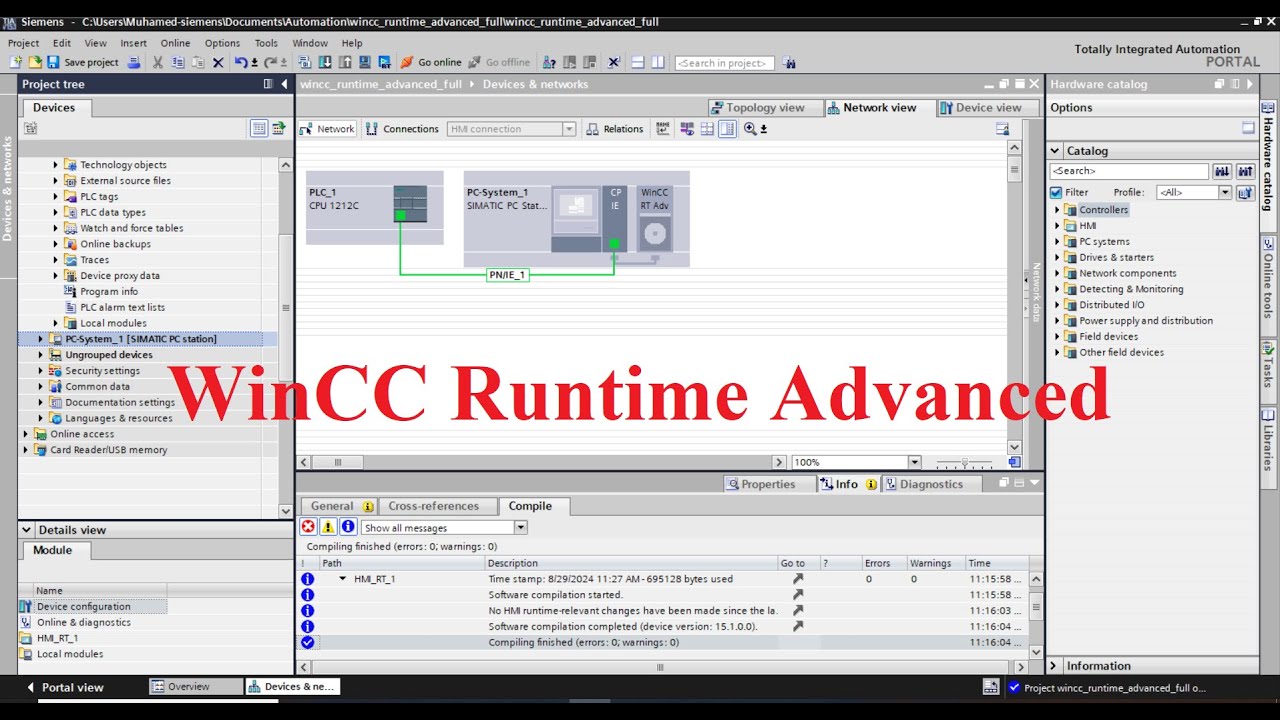Jump via Go to arrow of HMI_RT_1 row
The height and width of the screenshot is (720, 1280).
[797, 579]
